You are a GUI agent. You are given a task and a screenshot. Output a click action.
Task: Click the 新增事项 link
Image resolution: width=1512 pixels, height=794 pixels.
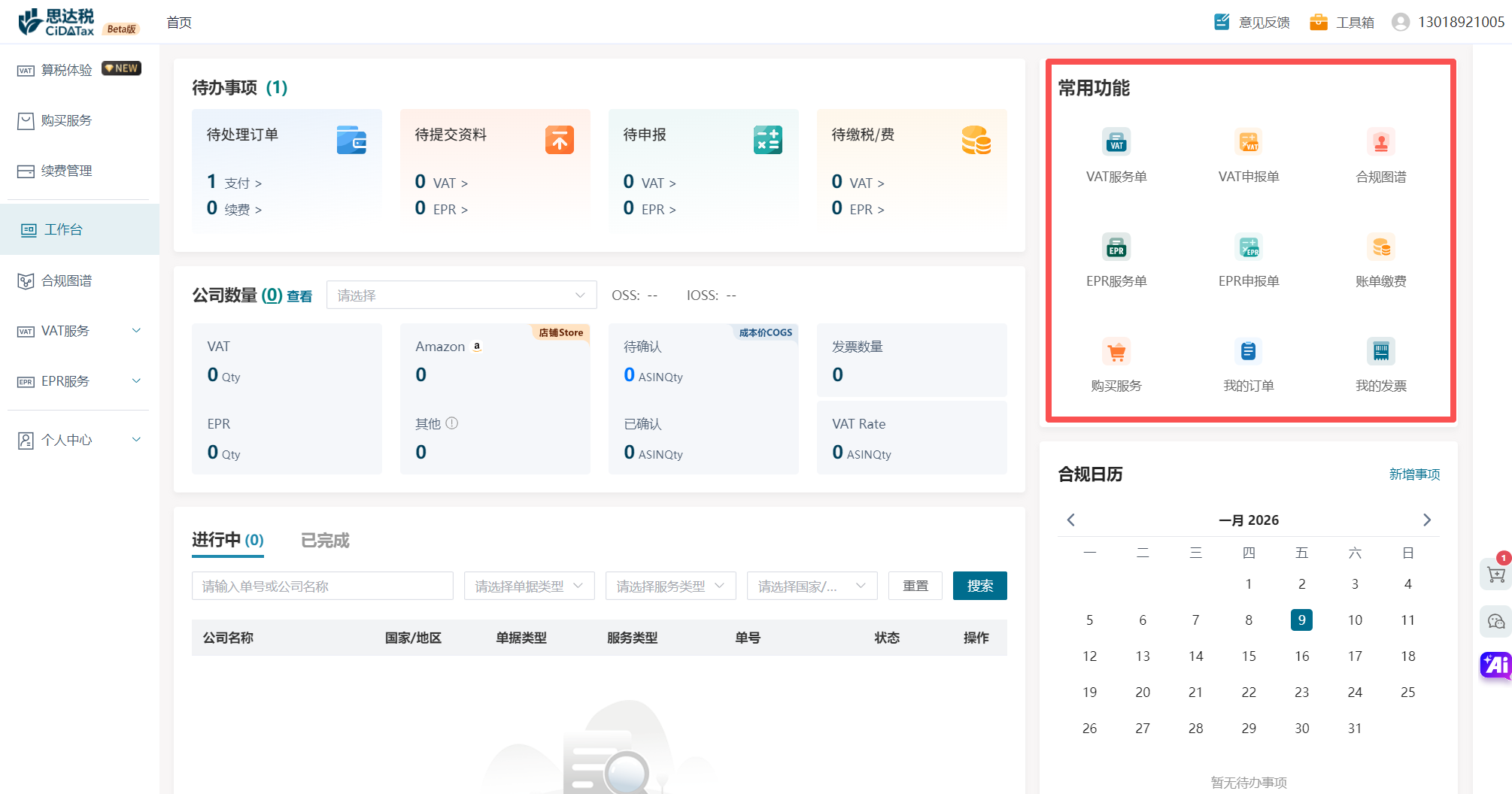(x=1414, y=474)
